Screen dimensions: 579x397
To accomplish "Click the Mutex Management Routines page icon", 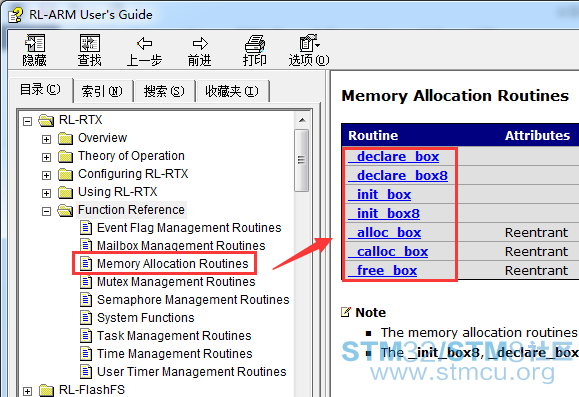I will pos(86,282).
